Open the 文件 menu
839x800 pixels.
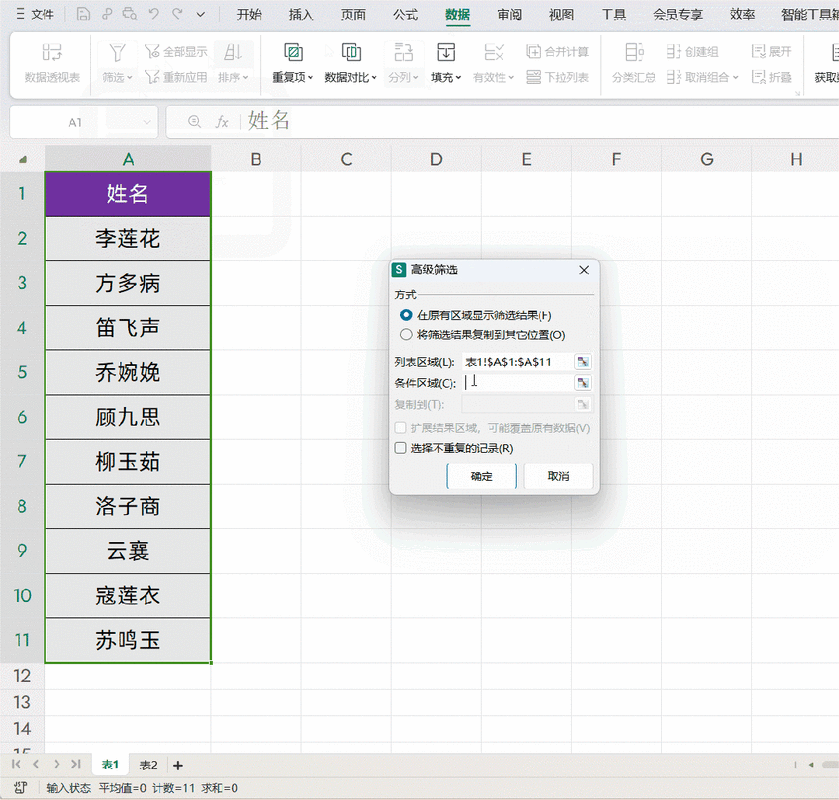(x=35, y=14)
